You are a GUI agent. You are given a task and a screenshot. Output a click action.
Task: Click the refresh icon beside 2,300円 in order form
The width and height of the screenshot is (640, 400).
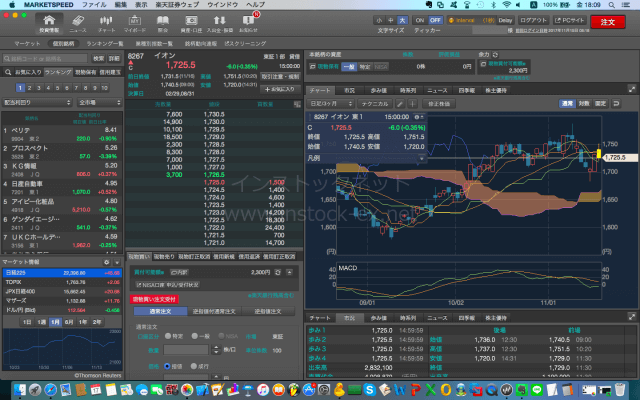pos(278,272)
